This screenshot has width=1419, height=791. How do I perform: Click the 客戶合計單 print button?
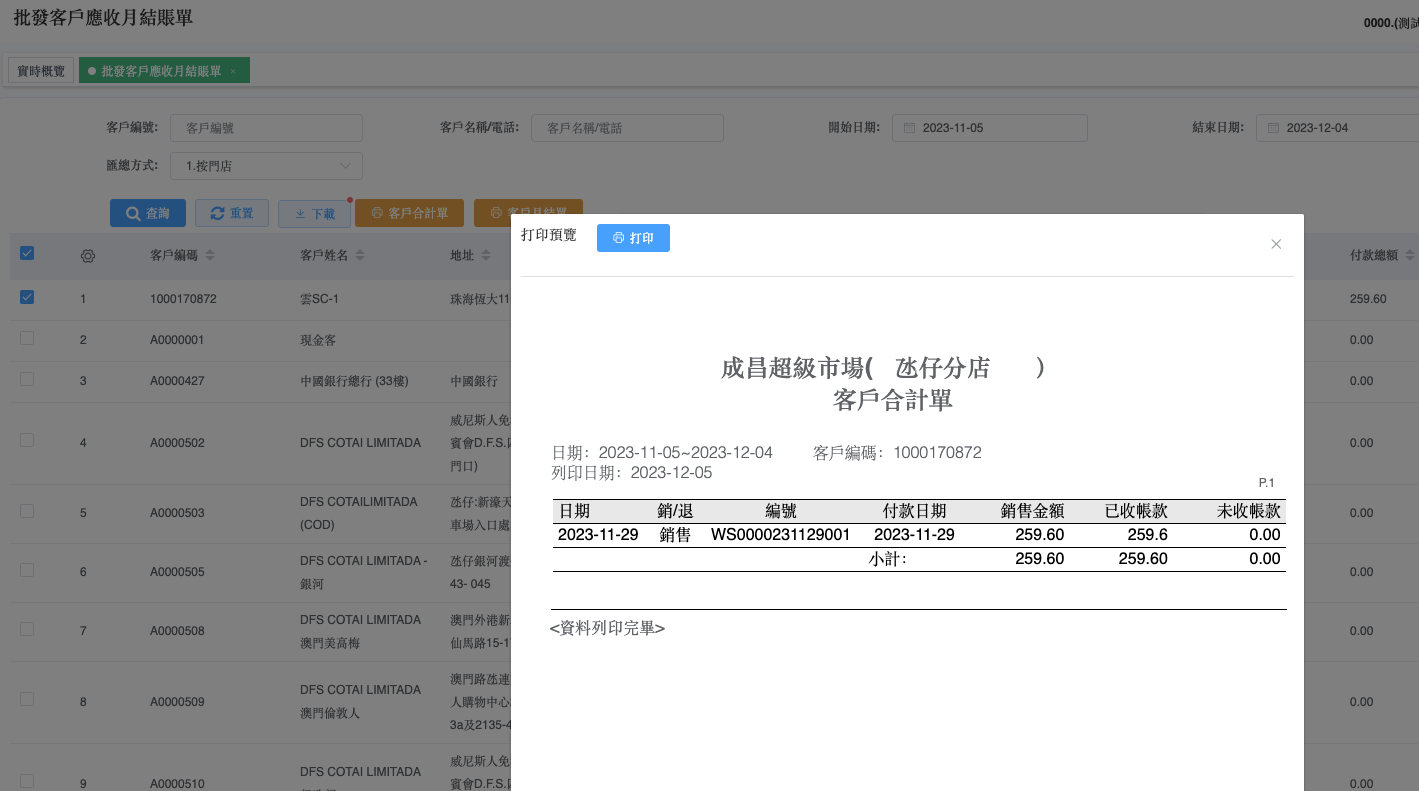[409, 213]
